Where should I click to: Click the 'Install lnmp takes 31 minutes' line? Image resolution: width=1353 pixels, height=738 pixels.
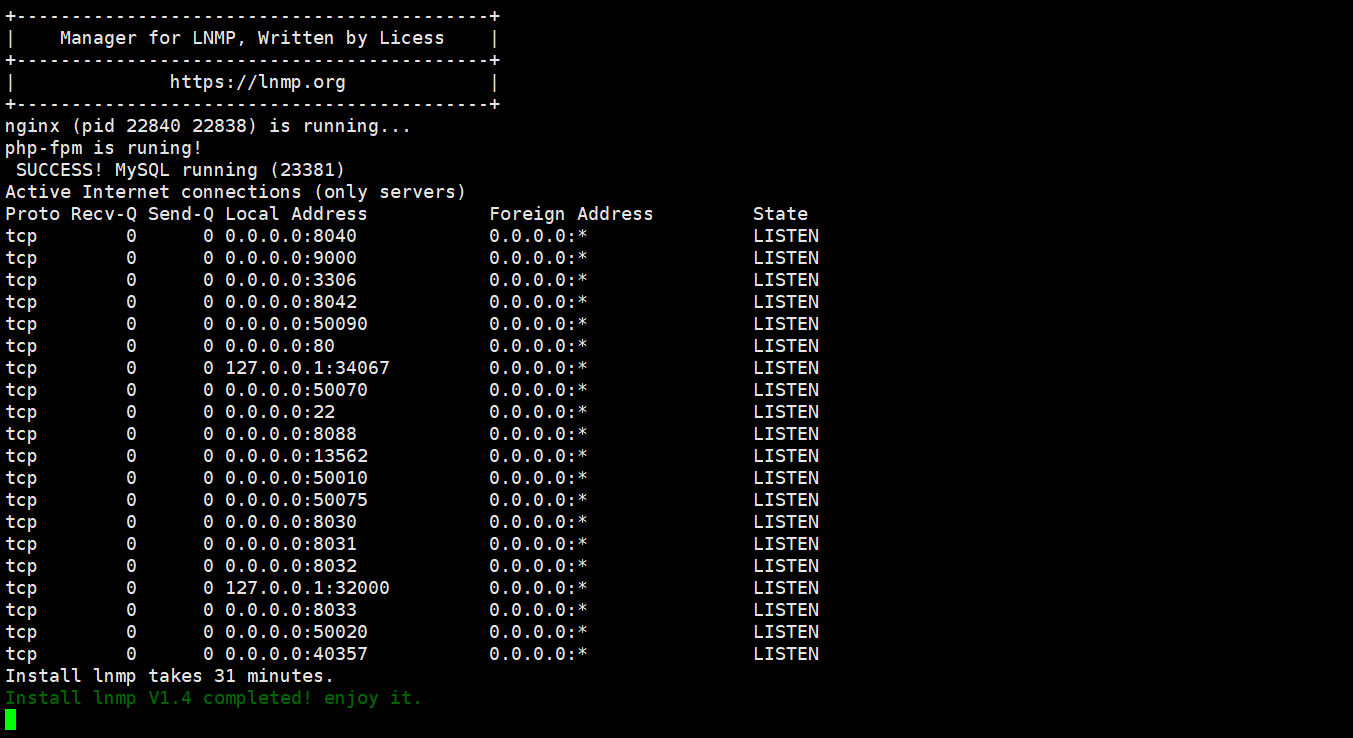169,676
